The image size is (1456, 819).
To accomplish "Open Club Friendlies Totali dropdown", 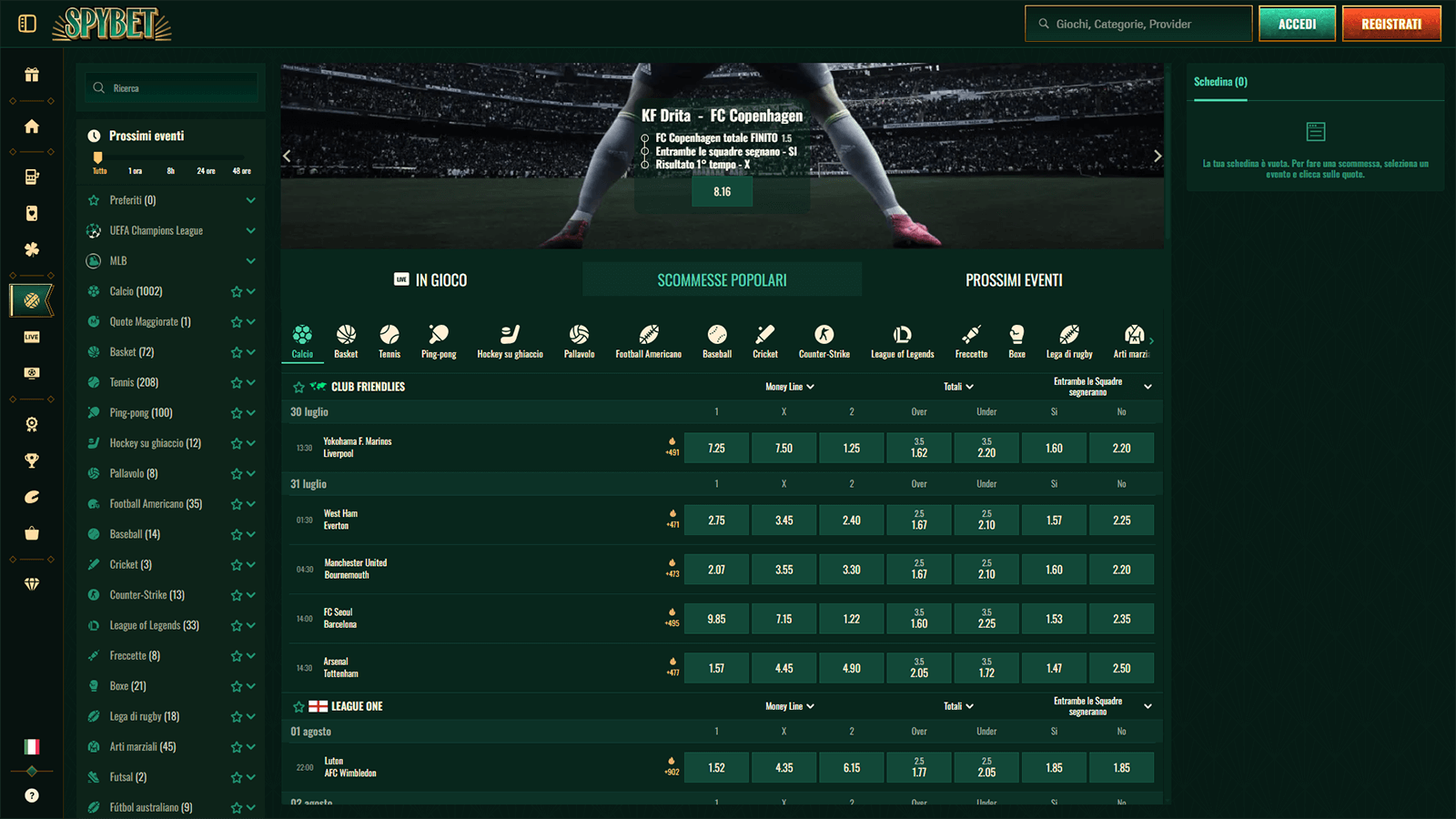I will [x=958, y=387].
